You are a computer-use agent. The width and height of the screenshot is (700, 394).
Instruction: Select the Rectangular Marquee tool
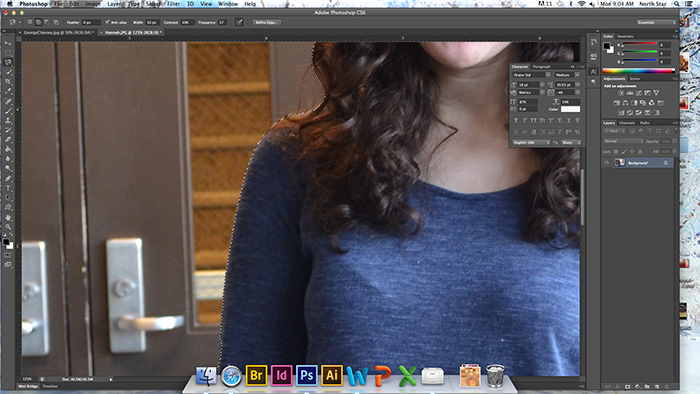click(8, 53)
